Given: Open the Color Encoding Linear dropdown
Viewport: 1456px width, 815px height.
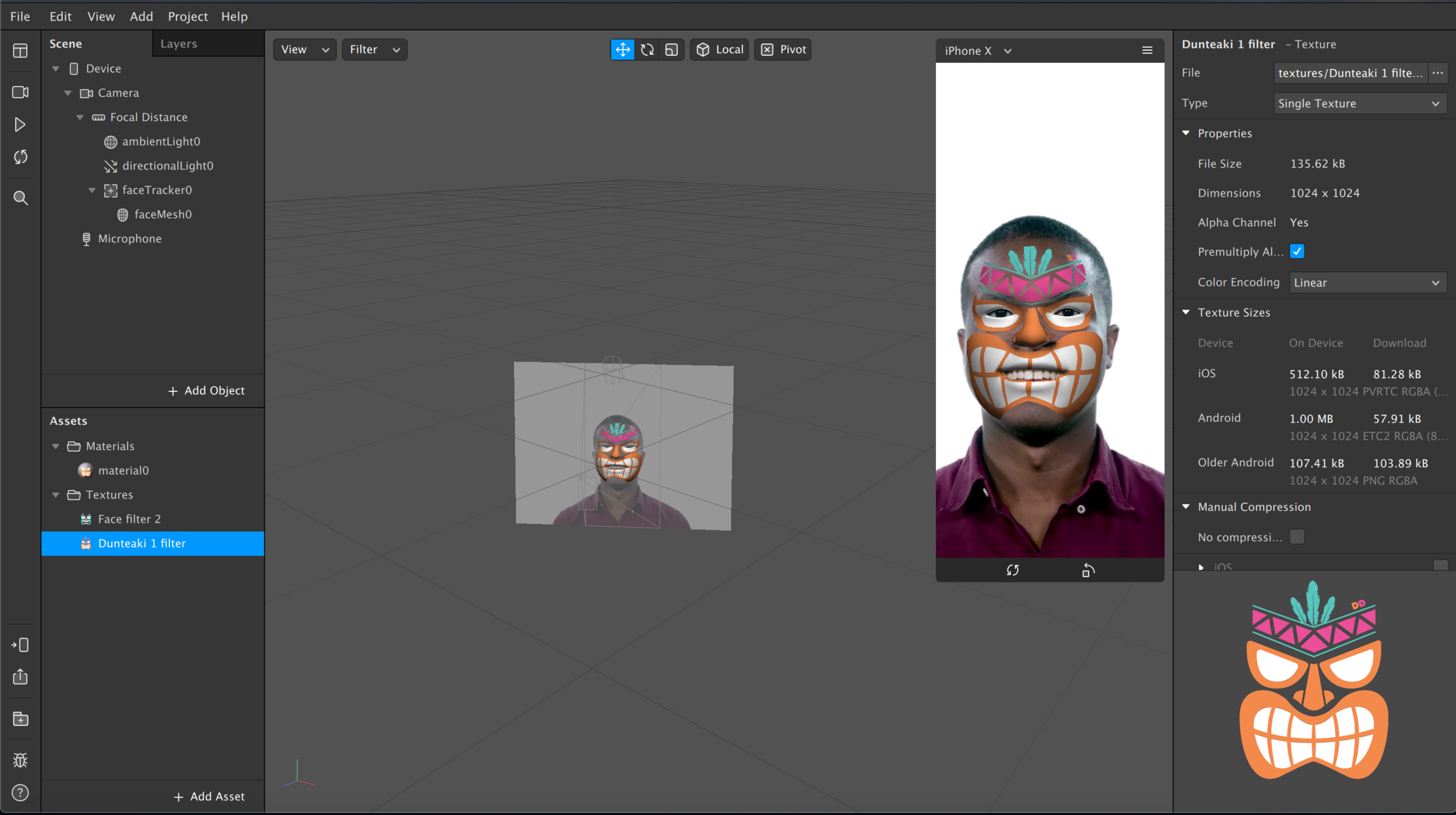Looking at the screenshot, I should point(1367,283).
